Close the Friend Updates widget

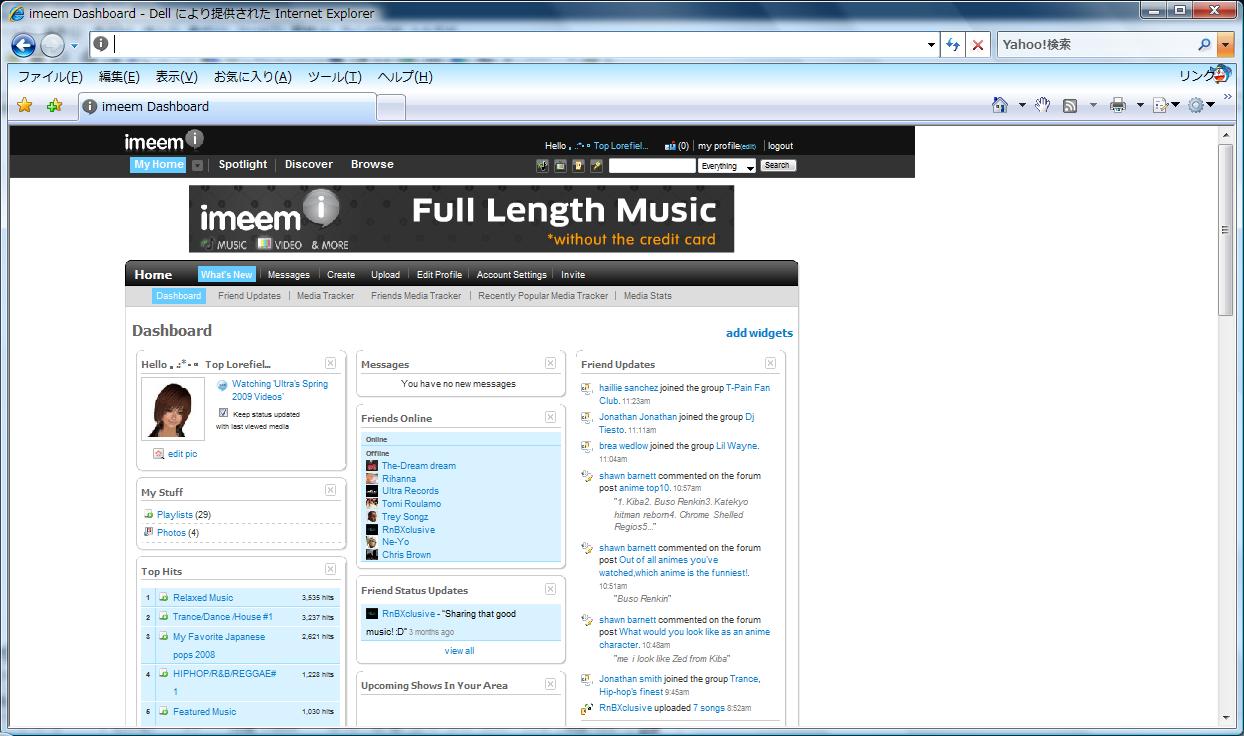pyautogui.click(x=770, y=363)
